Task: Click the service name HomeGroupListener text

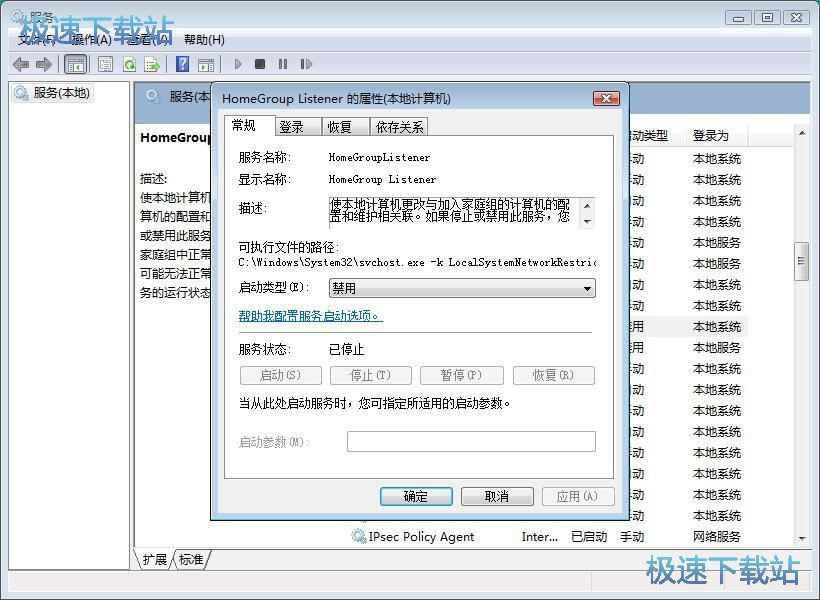Action: coord(379,157)
